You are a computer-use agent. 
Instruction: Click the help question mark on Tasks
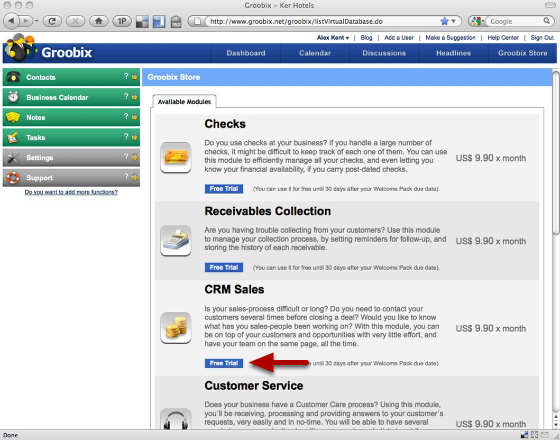[126, 136]
